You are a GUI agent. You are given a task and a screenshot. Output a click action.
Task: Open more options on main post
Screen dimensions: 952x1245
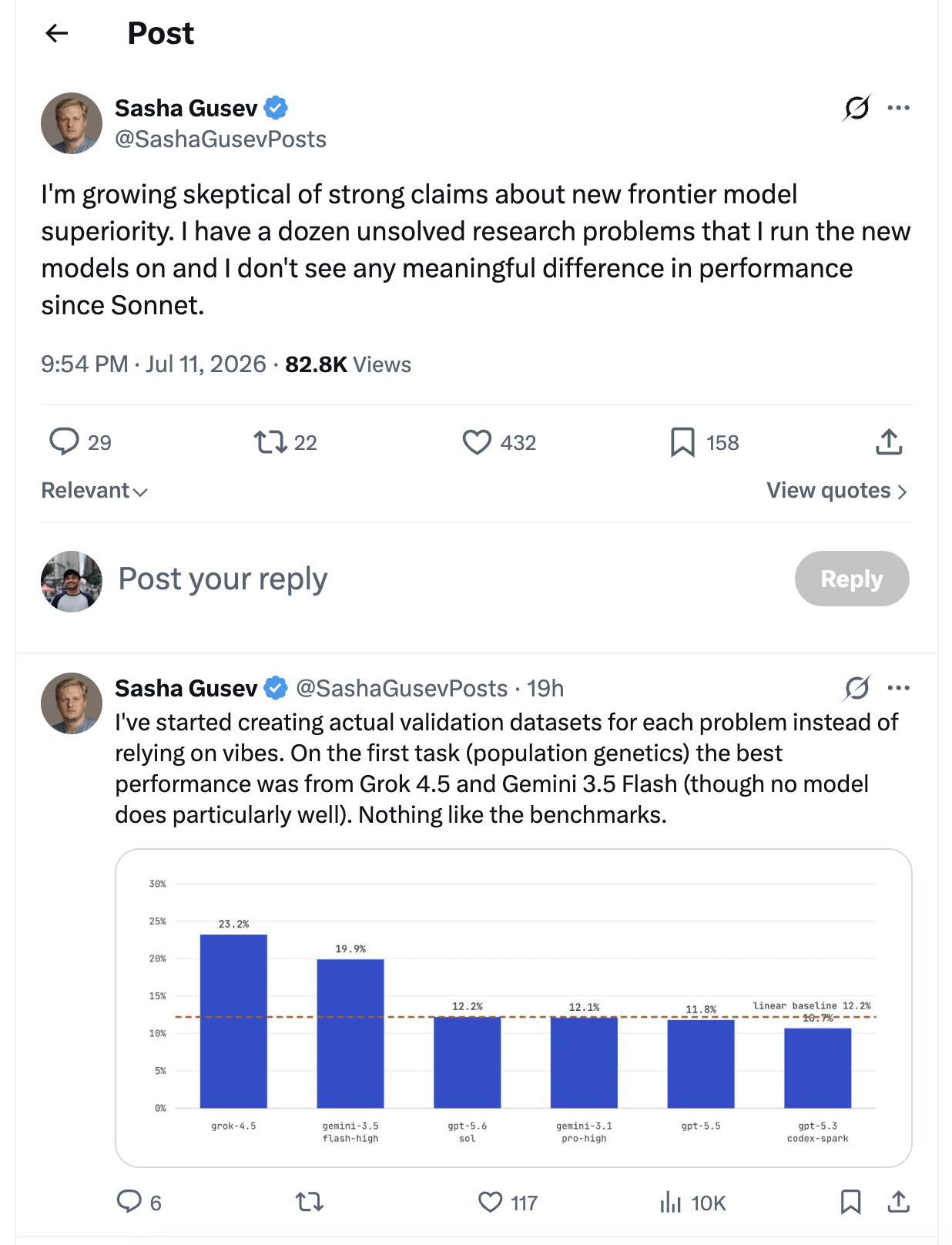point(898,108)
